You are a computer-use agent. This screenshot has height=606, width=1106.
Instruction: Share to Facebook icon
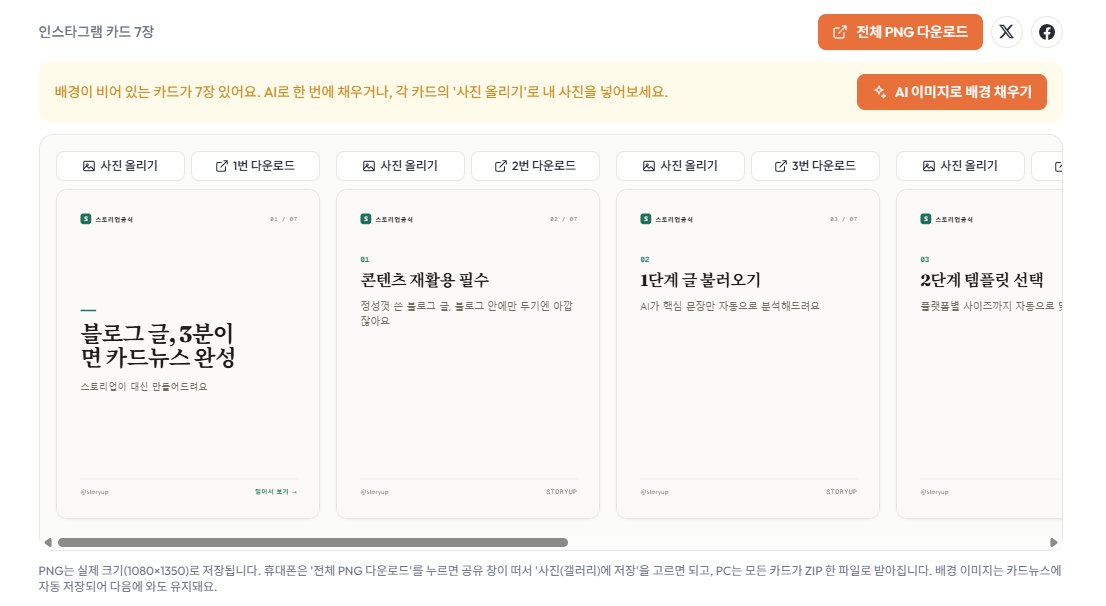[x=1047, y=32]
